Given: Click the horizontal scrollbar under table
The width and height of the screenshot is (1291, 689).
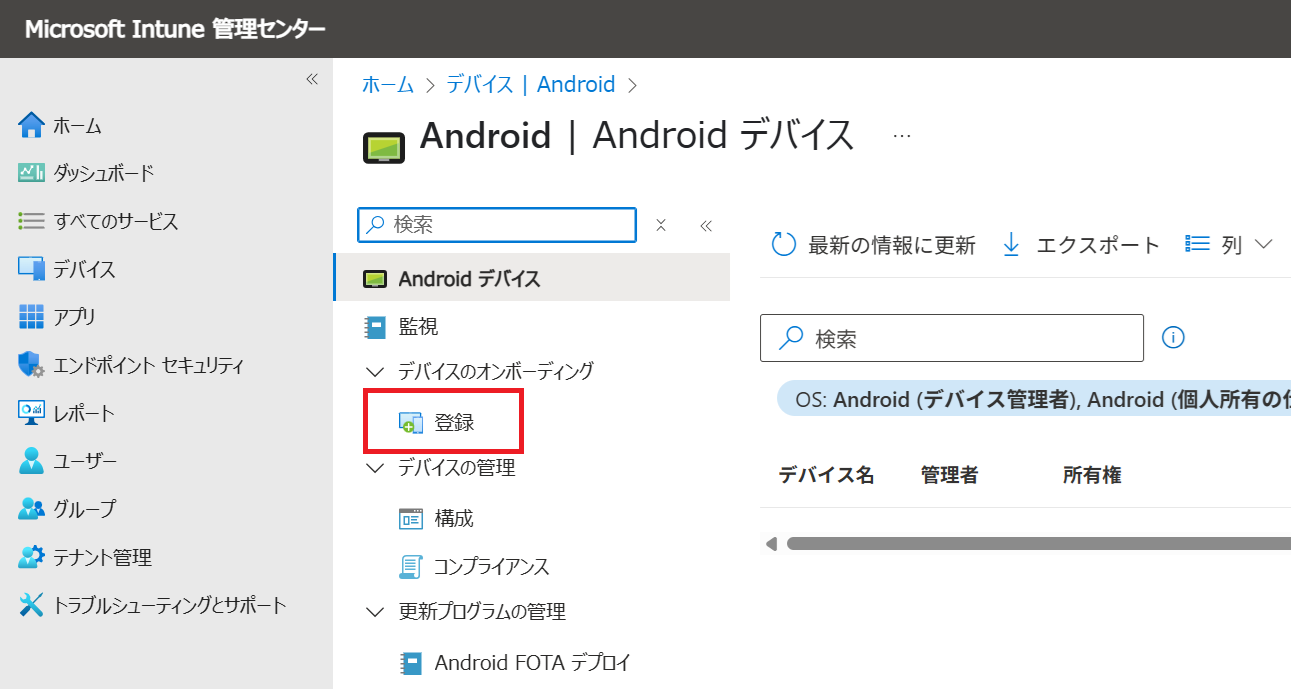Looking at the screenshot, I should coord(1036,544).
